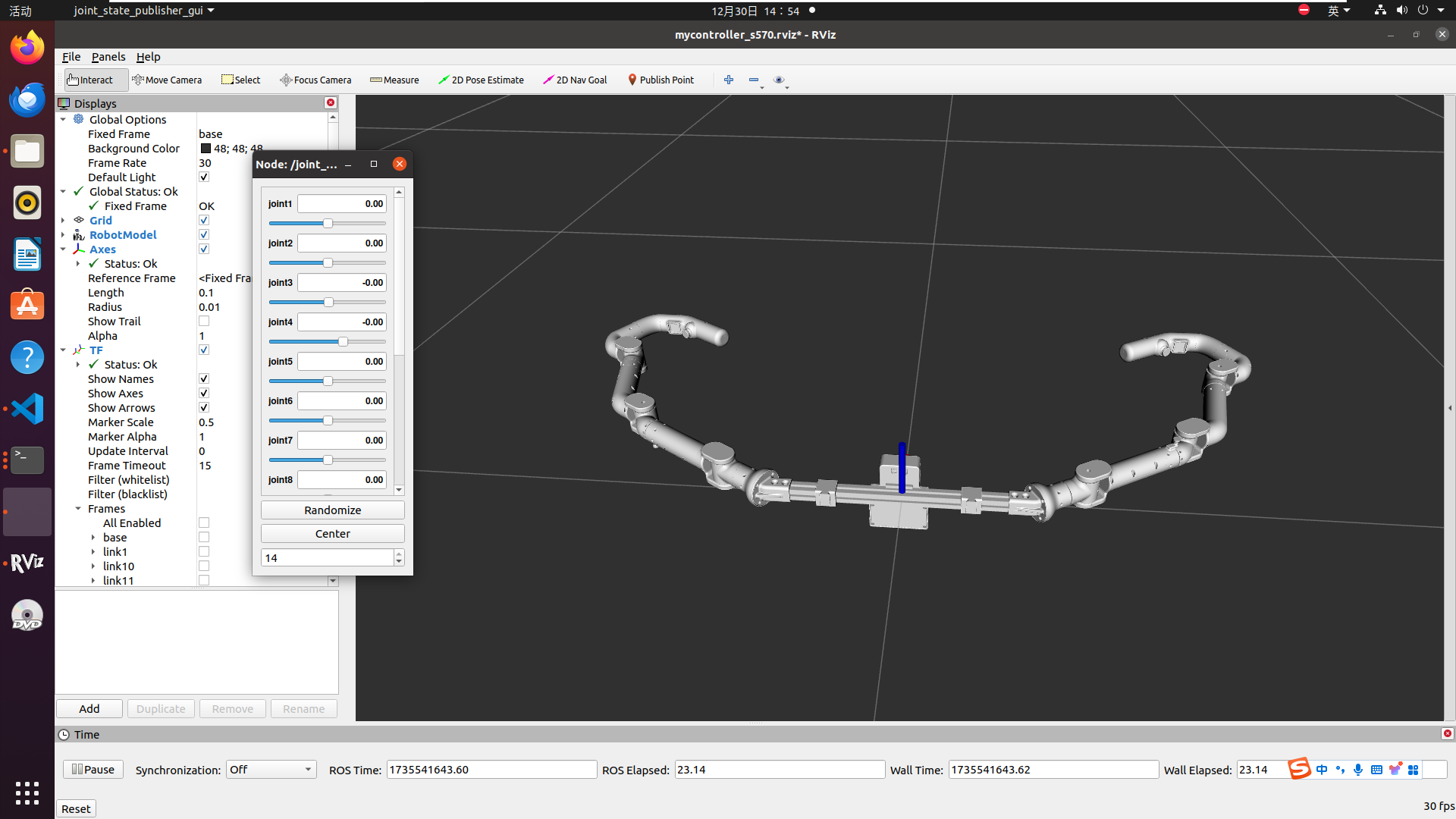The height and width of the screenshot is (819, 1456).
Task: Drag the joint3 slider value
Action: (324, 301)
